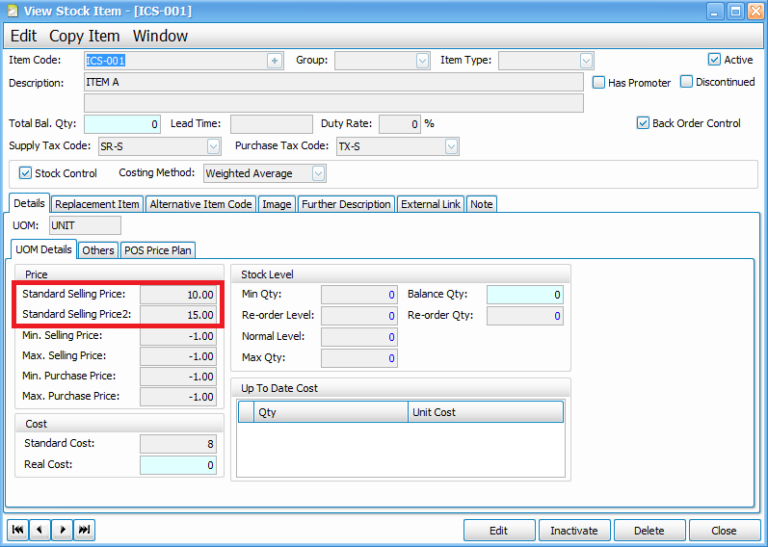Click the Min Qty field

pyautogui.click(x=359, y=295)
